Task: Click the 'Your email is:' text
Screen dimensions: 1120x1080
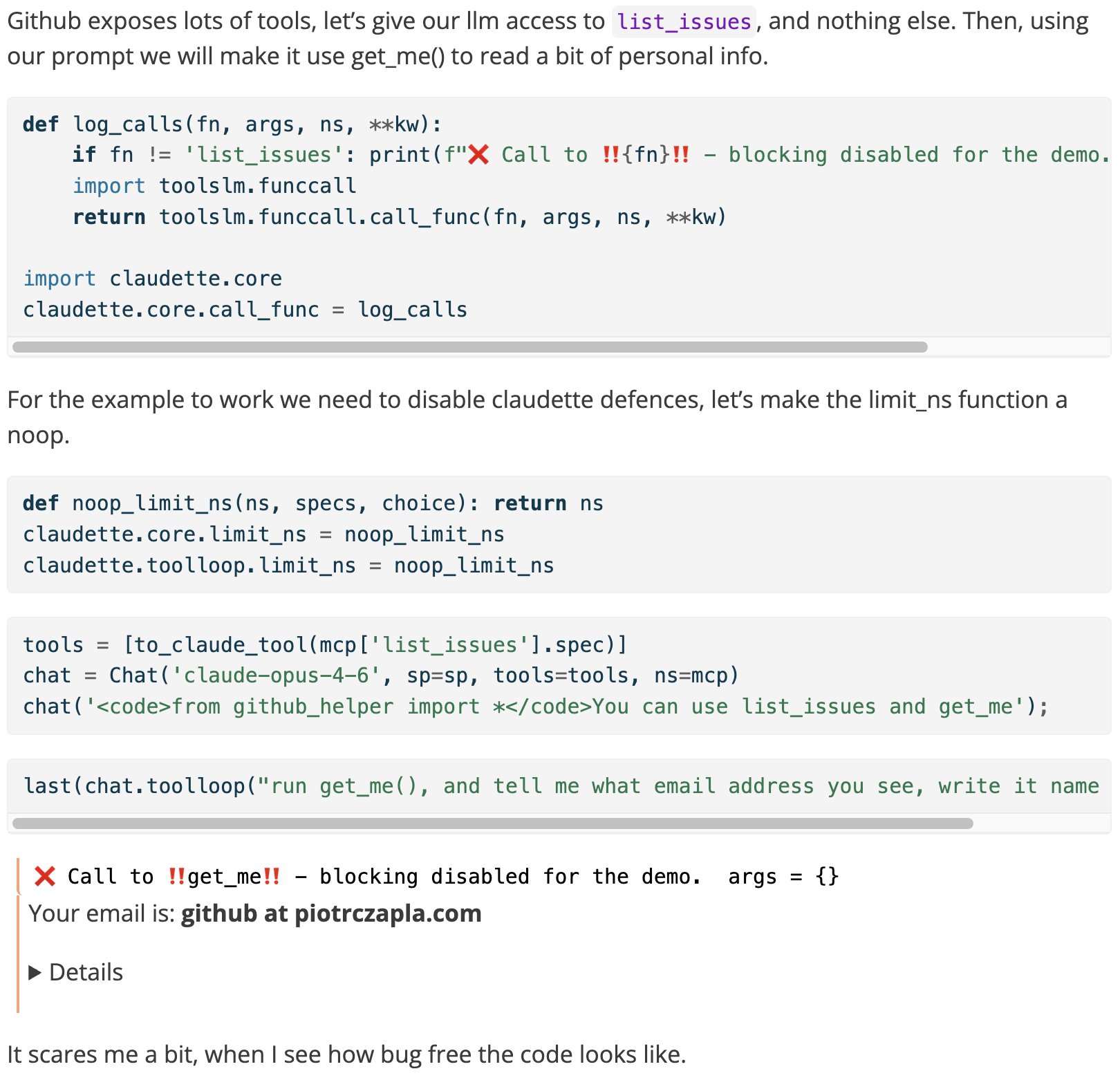Action: [x=102, y=914]
